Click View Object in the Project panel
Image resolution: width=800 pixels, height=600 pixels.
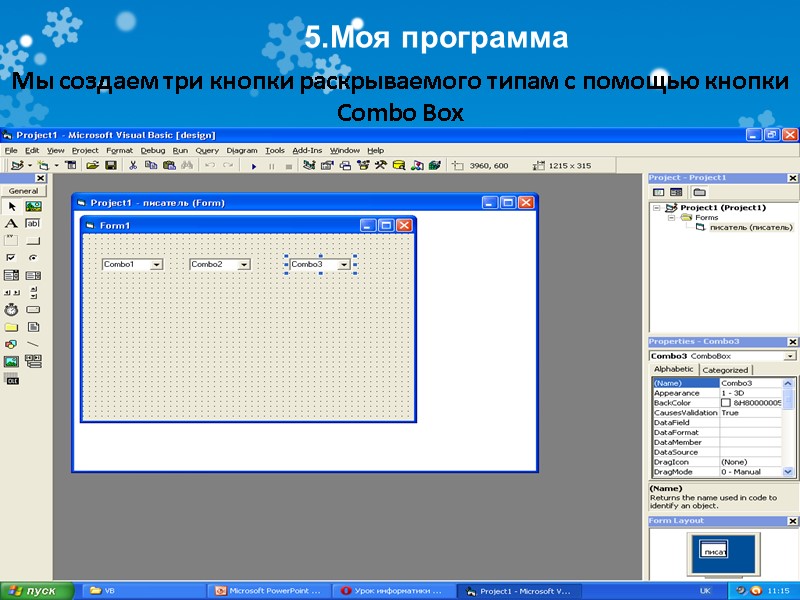click(x=676, y=192)
